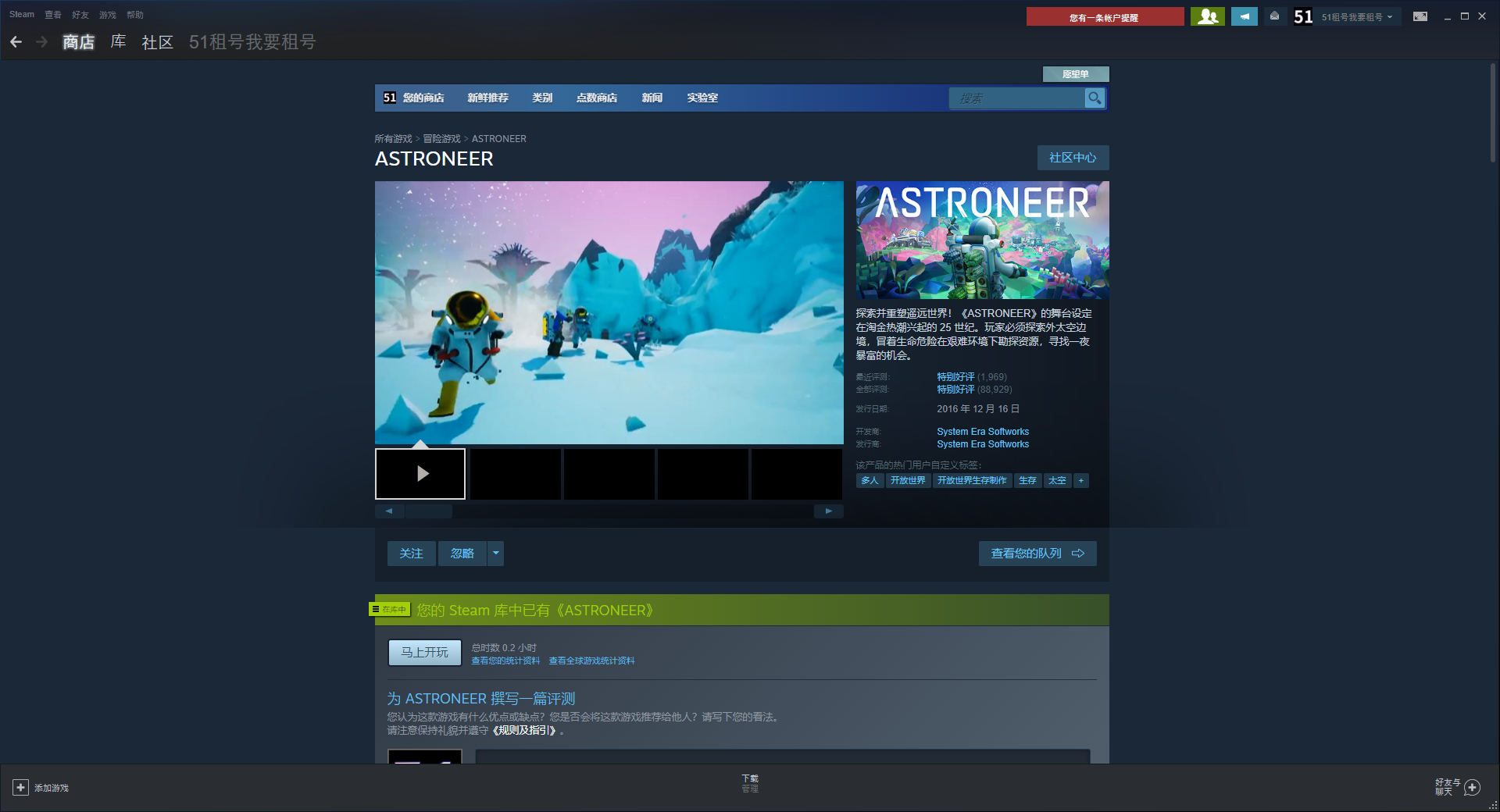
Task: Open the 好友 menu
Action: tap(80, 15)
